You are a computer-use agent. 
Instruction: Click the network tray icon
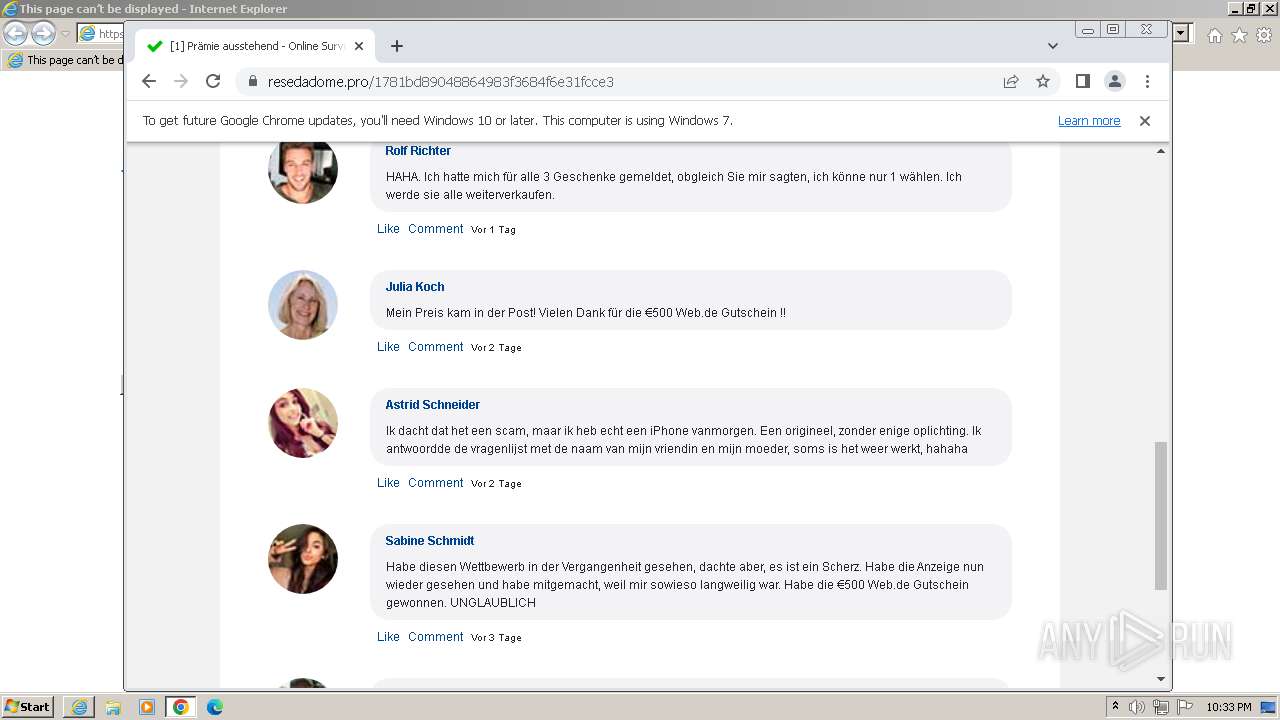(x=1161, y=707)
